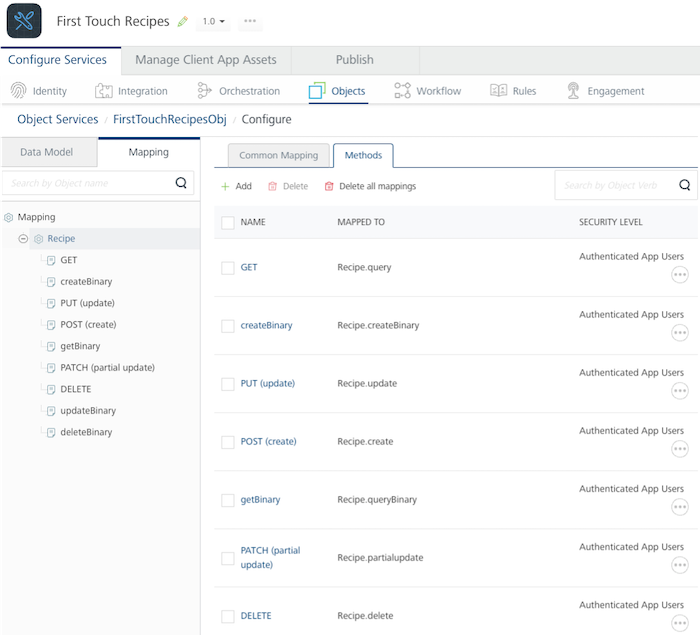Click the Recipe.queryBinary mapped value
The width and height of the screenshot is (700, 635).
tap(377, 500)
